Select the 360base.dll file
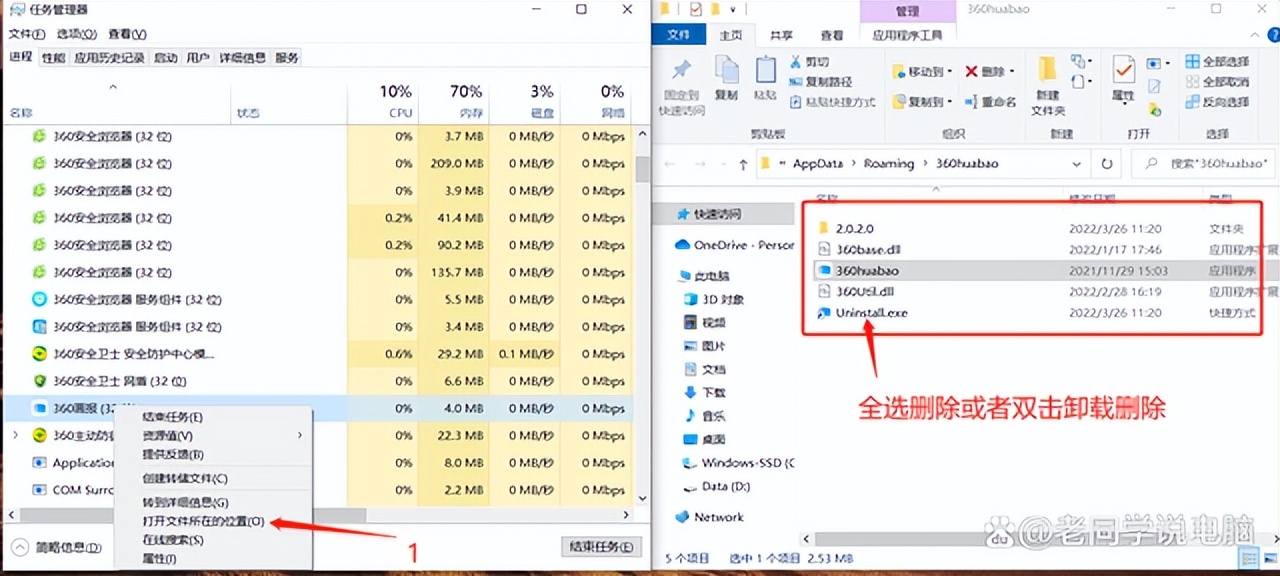1280x576 pixels. [x=868, y=250]
